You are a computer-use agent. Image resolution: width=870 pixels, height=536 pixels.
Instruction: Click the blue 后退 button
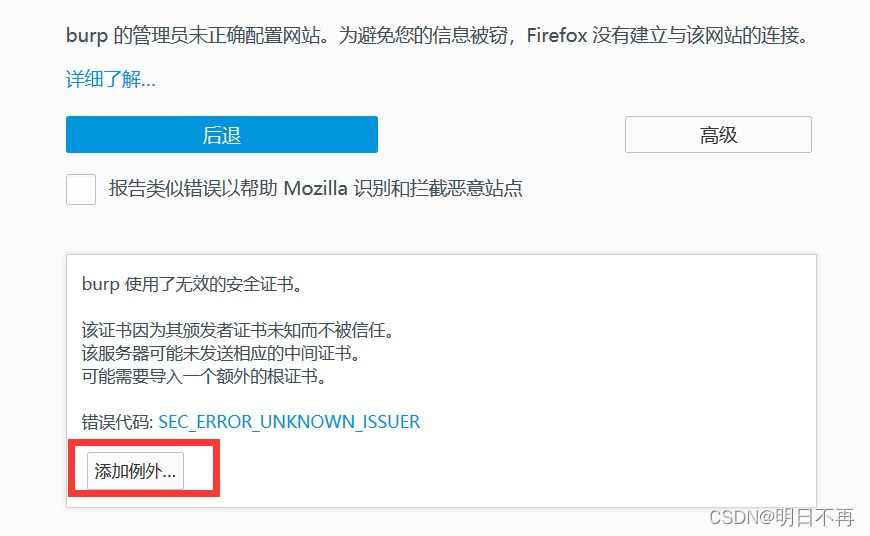(x=221, y=134)
